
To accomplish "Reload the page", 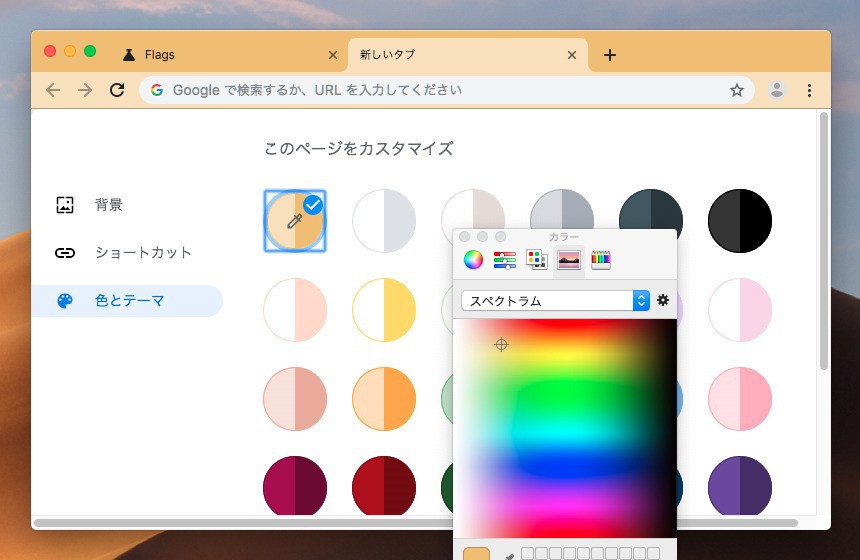I will (117, 90).
